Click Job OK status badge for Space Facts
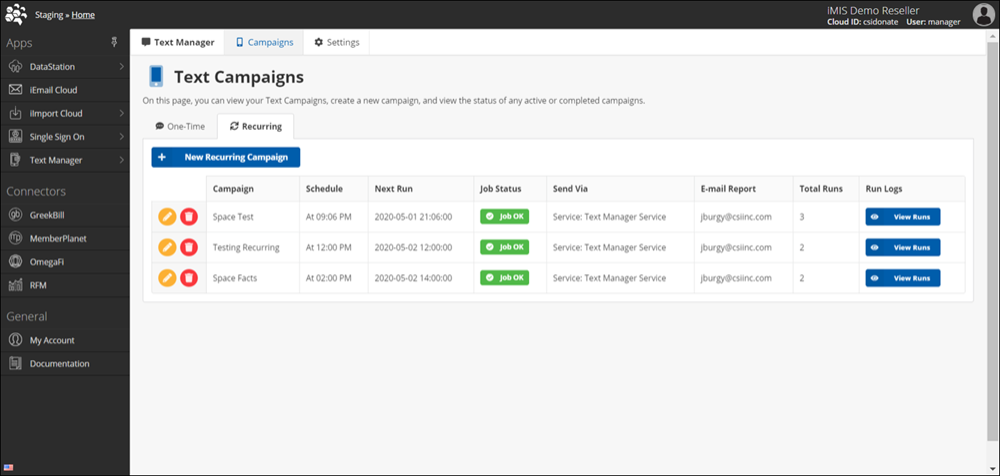Image resolution: width=1000 pixels, height=476 pixels. click(504, 278)
